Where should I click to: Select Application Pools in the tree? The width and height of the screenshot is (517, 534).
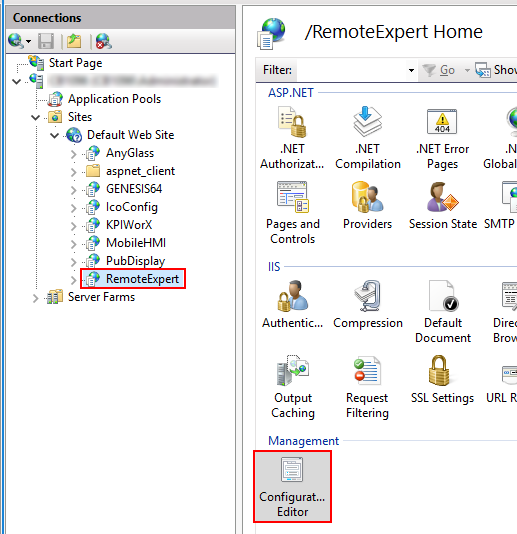(x=114, y=99)
